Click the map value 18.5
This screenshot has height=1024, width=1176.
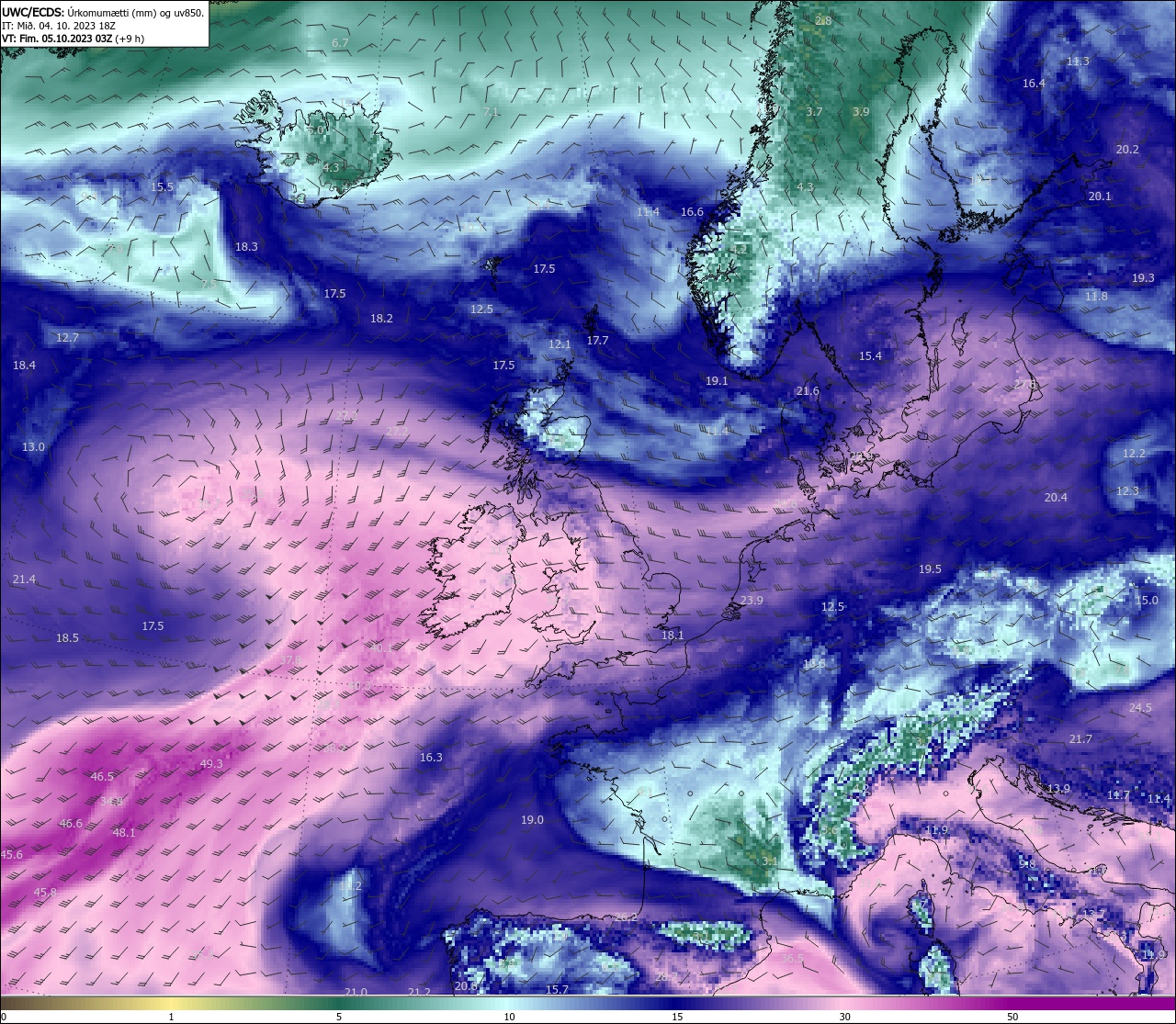pyautogui.click(x=67, y=638)
